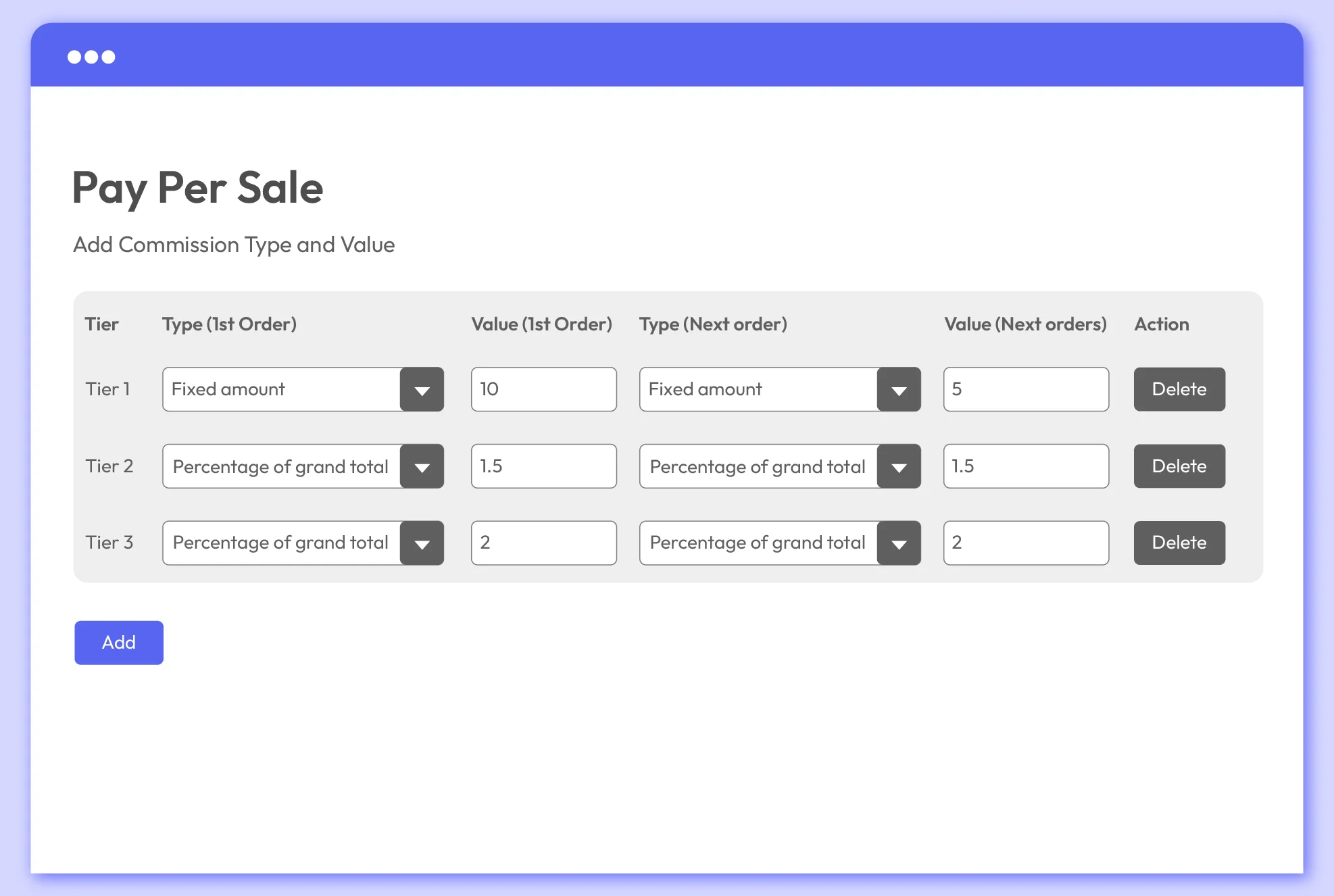Focus Tier 2 next orders value field
This screenshot has height=896, width=1334.
point(1025,467)
